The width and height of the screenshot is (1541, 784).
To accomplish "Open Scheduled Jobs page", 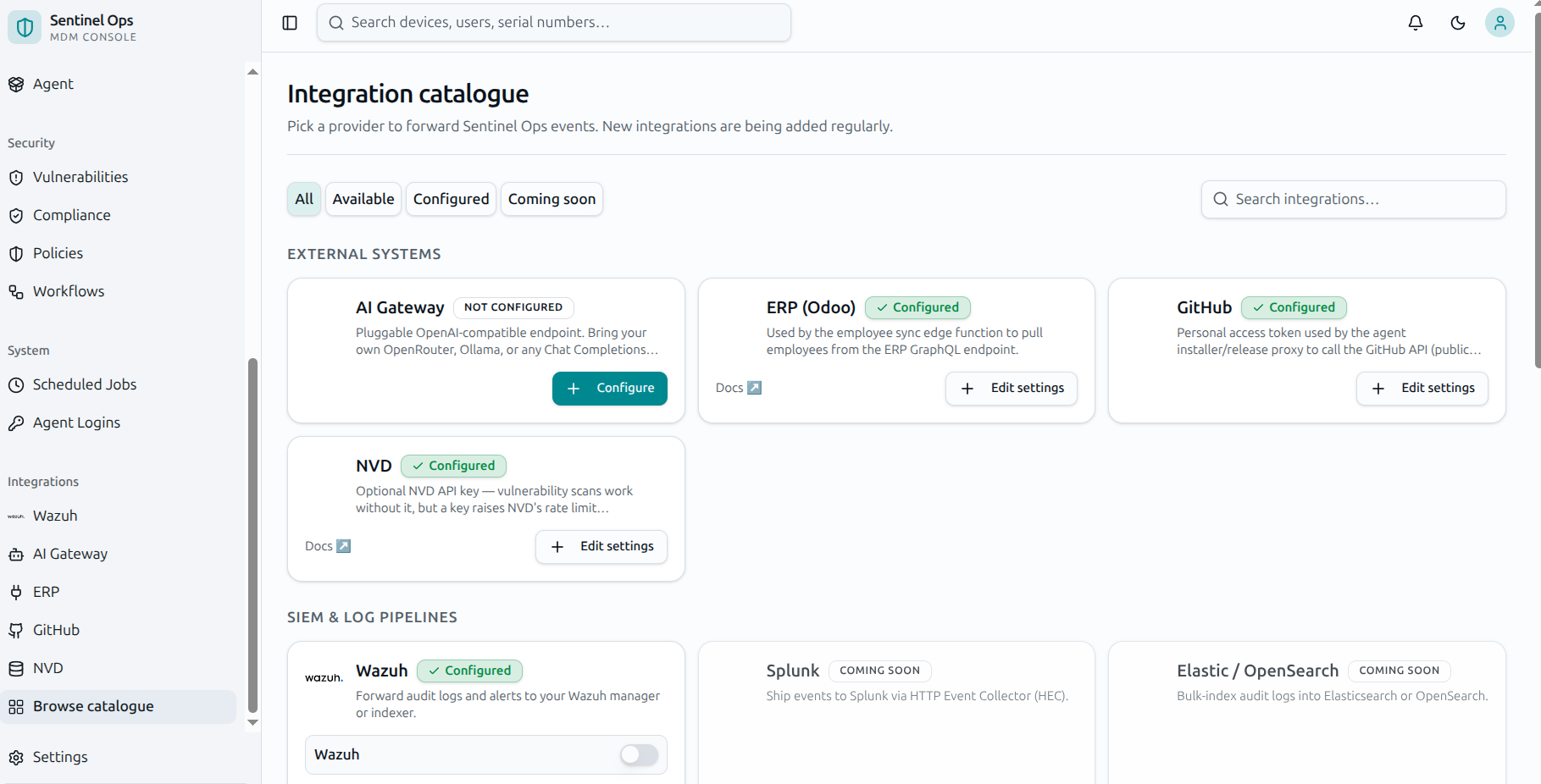I will click(119, 385).
